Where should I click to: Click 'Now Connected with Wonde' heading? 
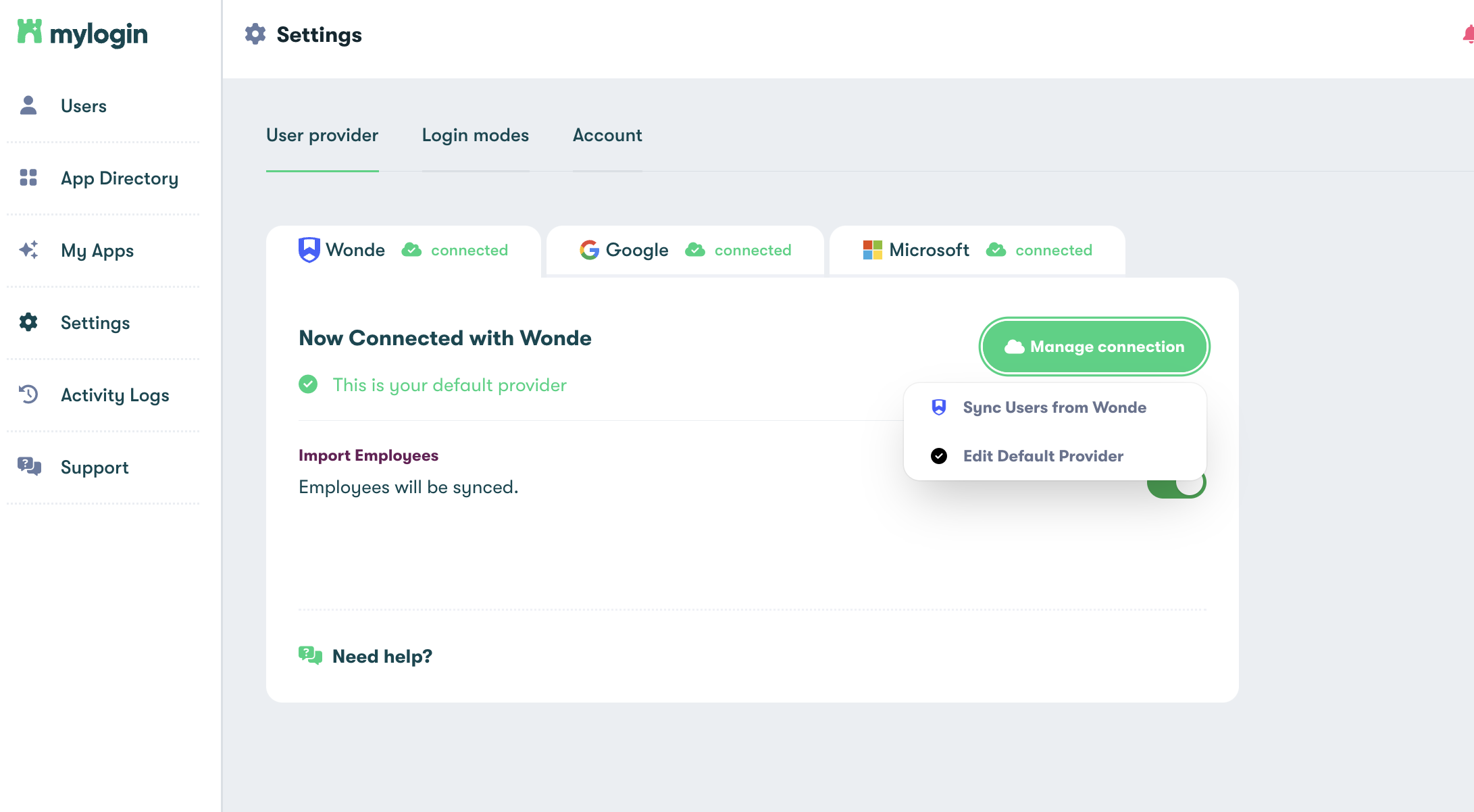click(x=444, y=338)
